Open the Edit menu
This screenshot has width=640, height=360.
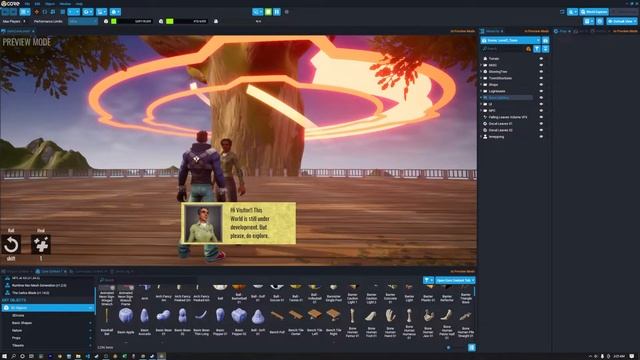[37, 4]
